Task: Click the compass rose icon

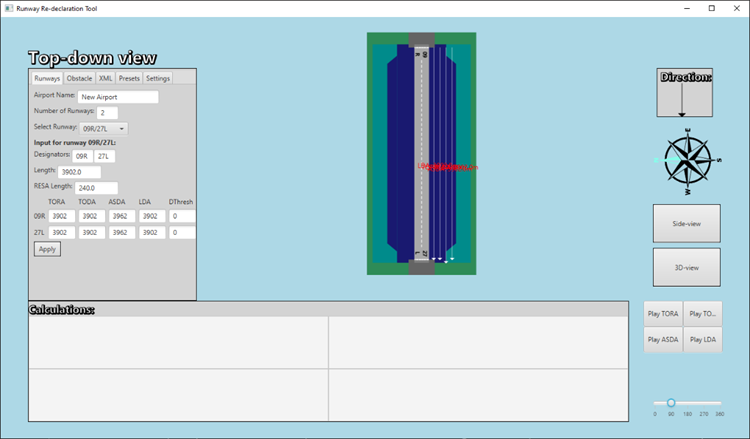Action: [688, 161]
